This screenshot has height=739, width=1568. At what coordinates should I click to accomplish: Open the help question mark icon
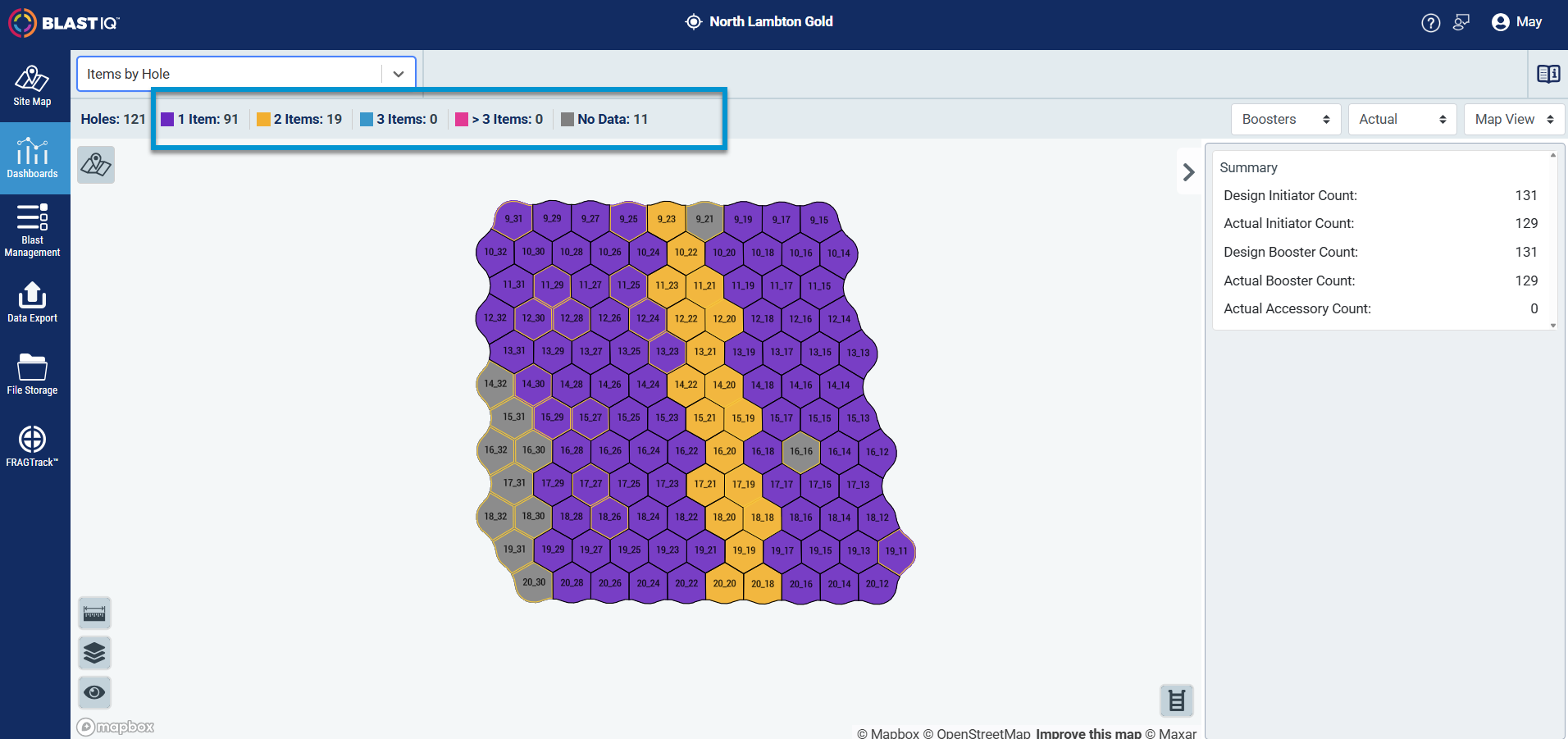[1430, 23]
